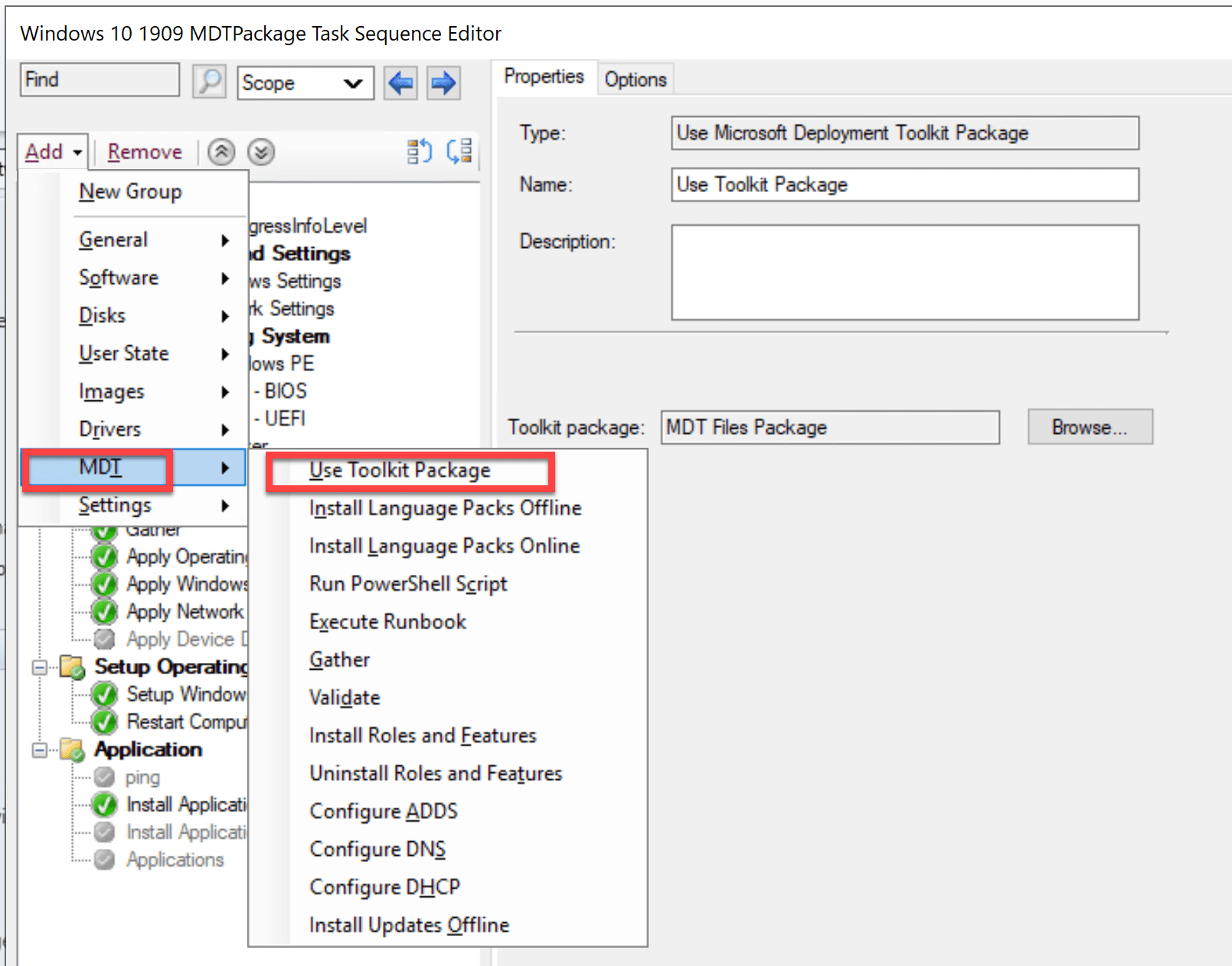Viewport: 1232px width, 966px height.
Task: Move step down with the down chevron icon
Action: click(261, 152)
